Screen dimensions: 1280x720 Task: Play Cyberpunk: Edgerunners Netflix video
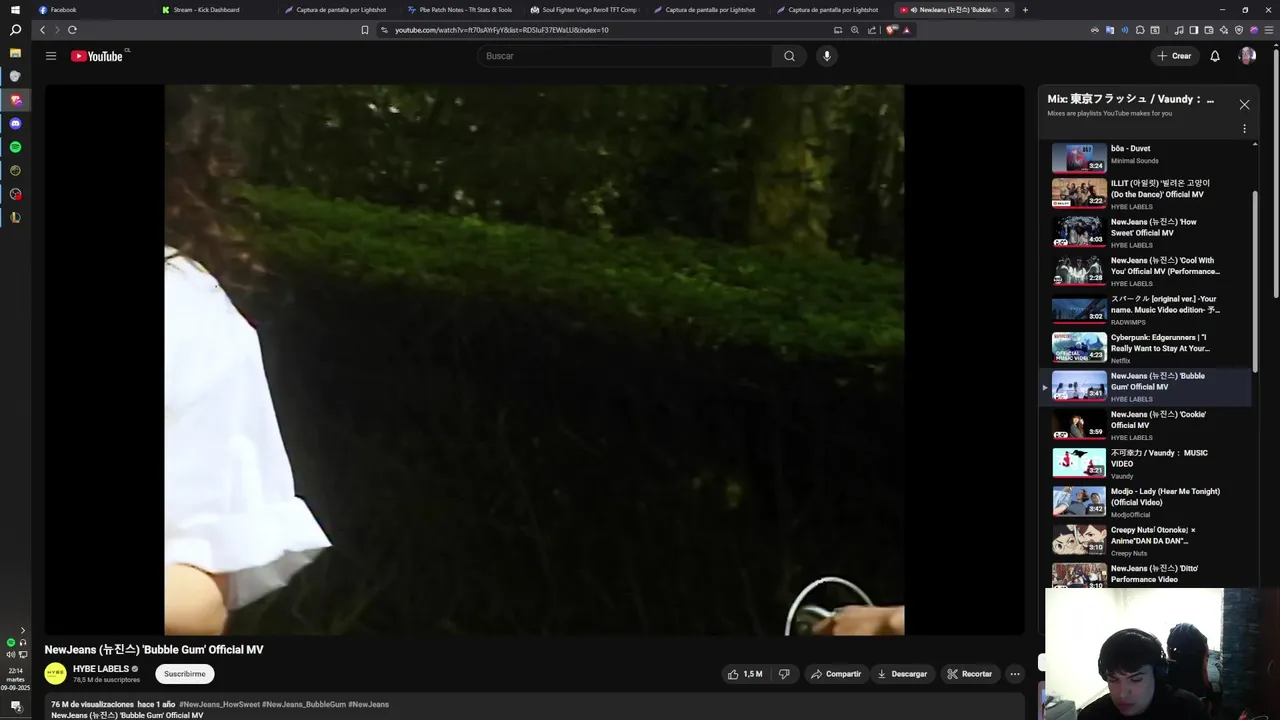(x=1145, y=348)
